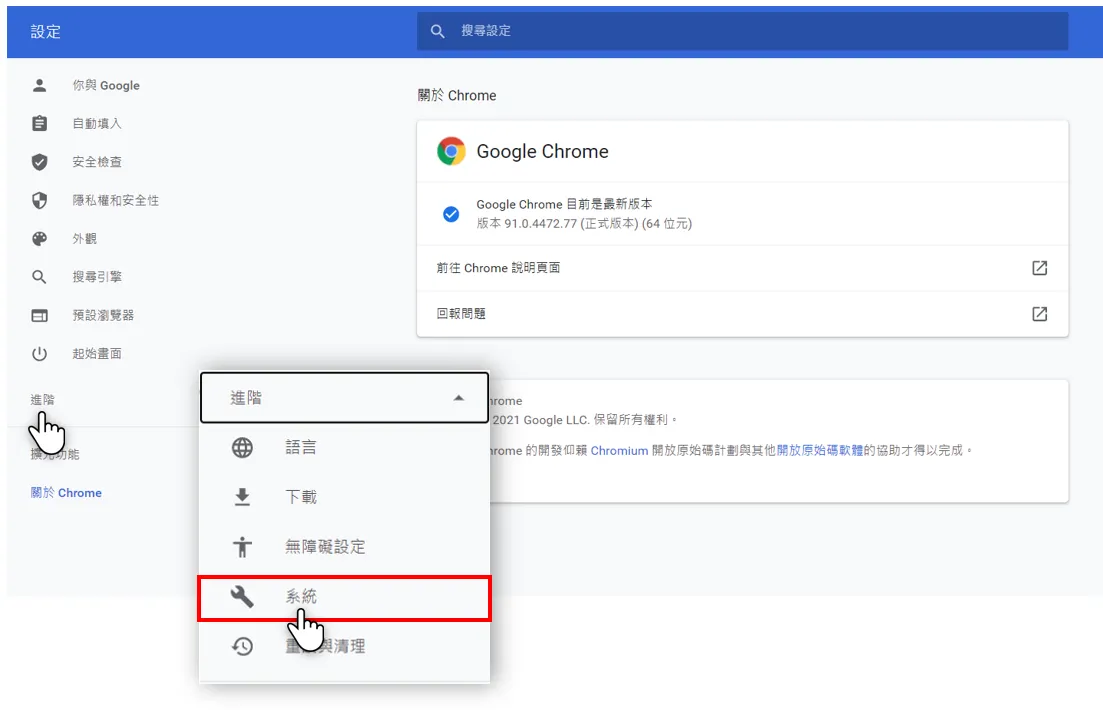1103x710 pixels.
Task: Click the Chromium link
Action: pos(619,450)
